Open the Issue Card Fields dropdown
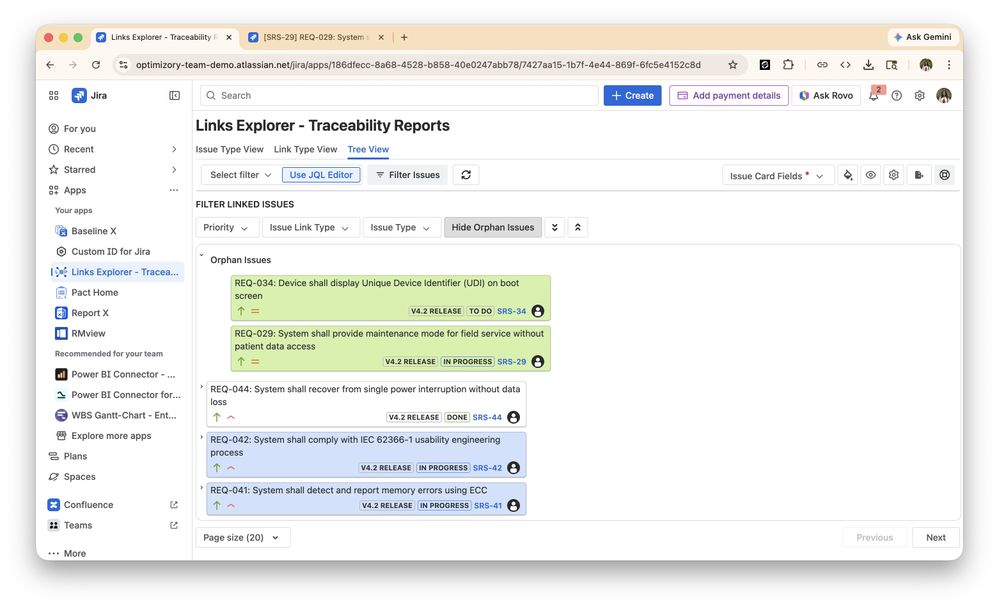999x608 pixels. (777, 176)
